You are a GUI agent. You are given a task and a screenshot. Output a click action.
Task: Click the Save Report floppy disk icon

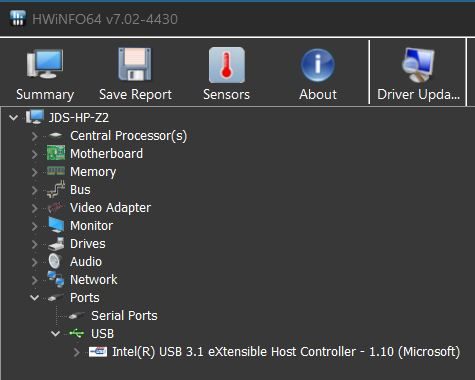pos(135,64)
